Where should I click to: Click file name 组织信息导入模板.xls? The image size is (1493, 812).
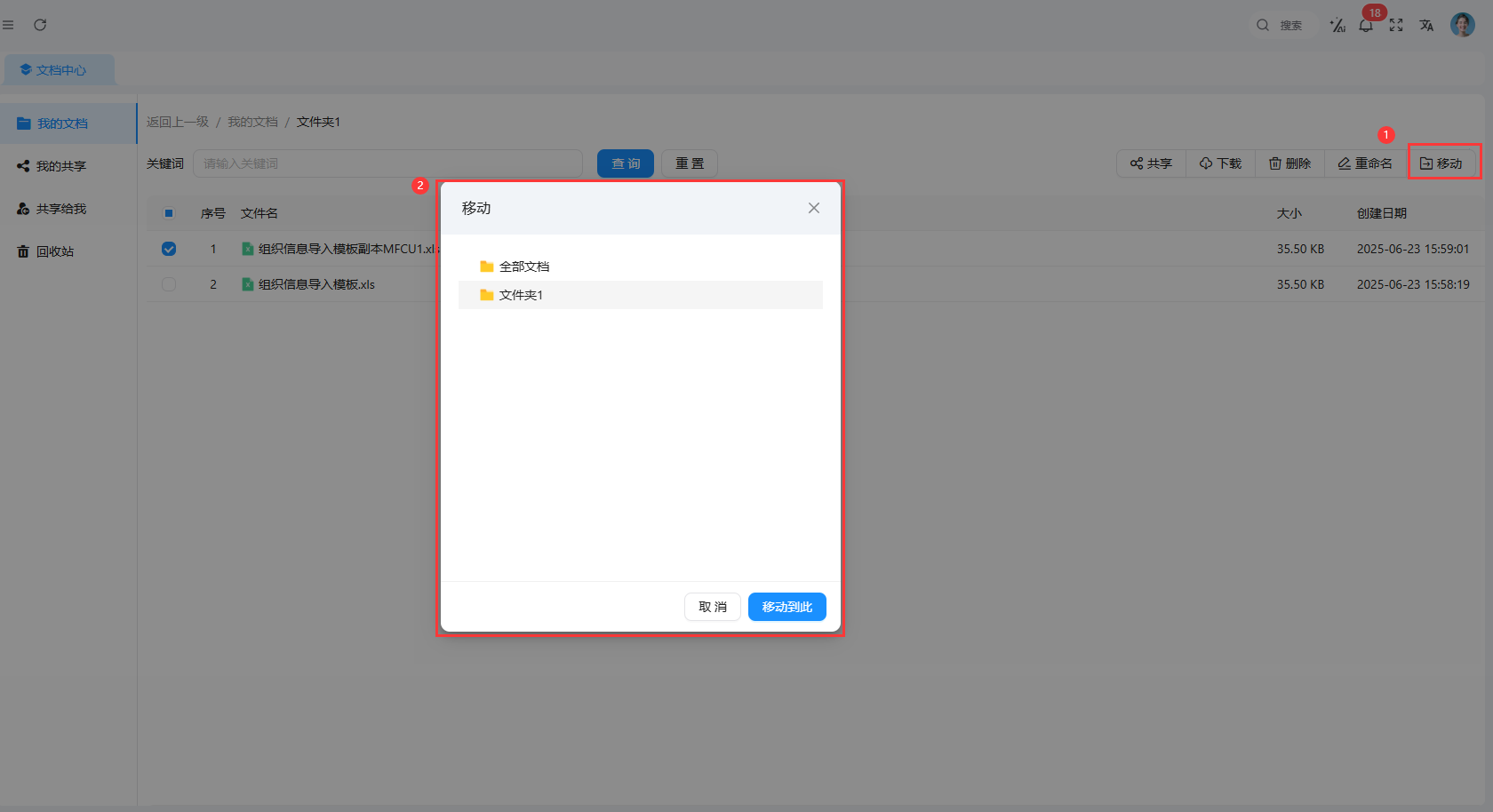pyautogui.click(x=316, y=284)
